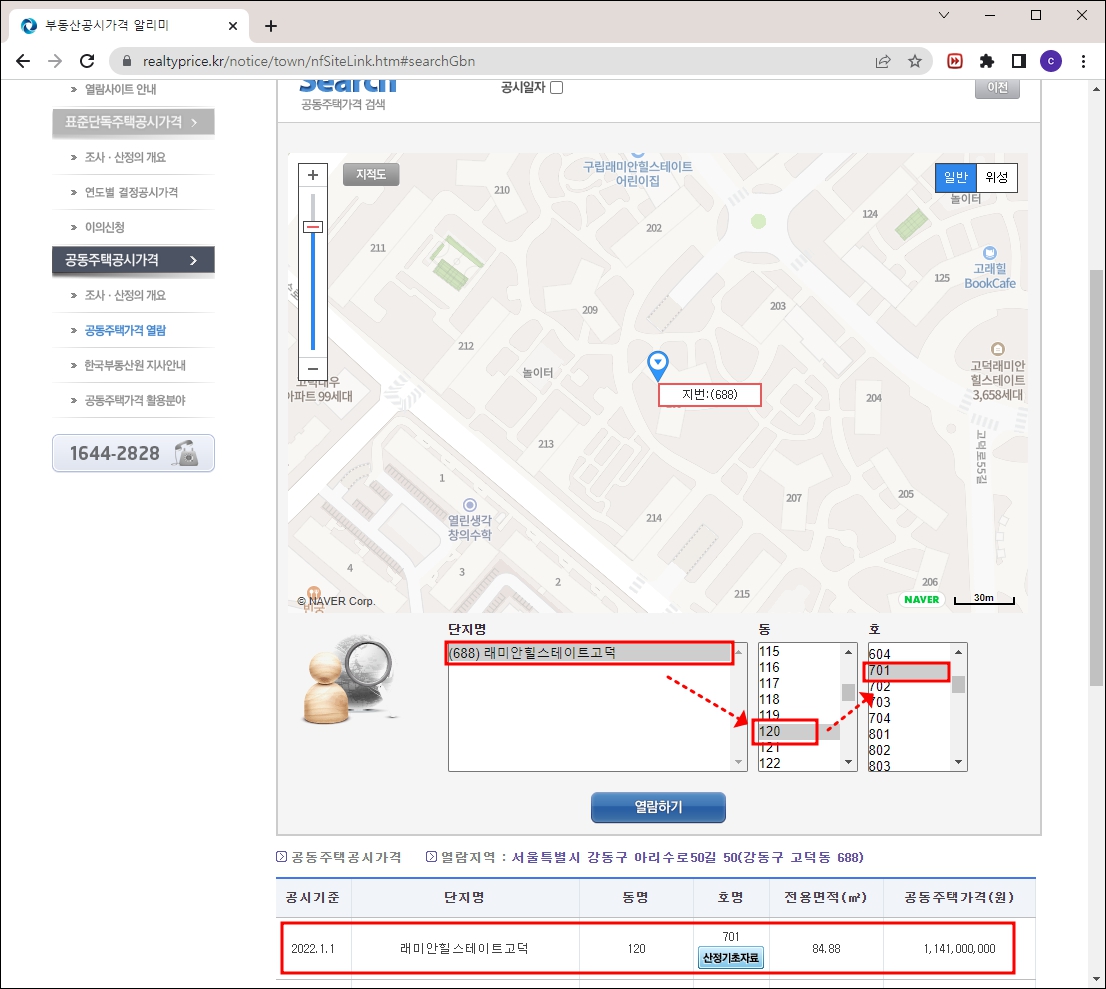Zoom in the map with plus button

312,175
